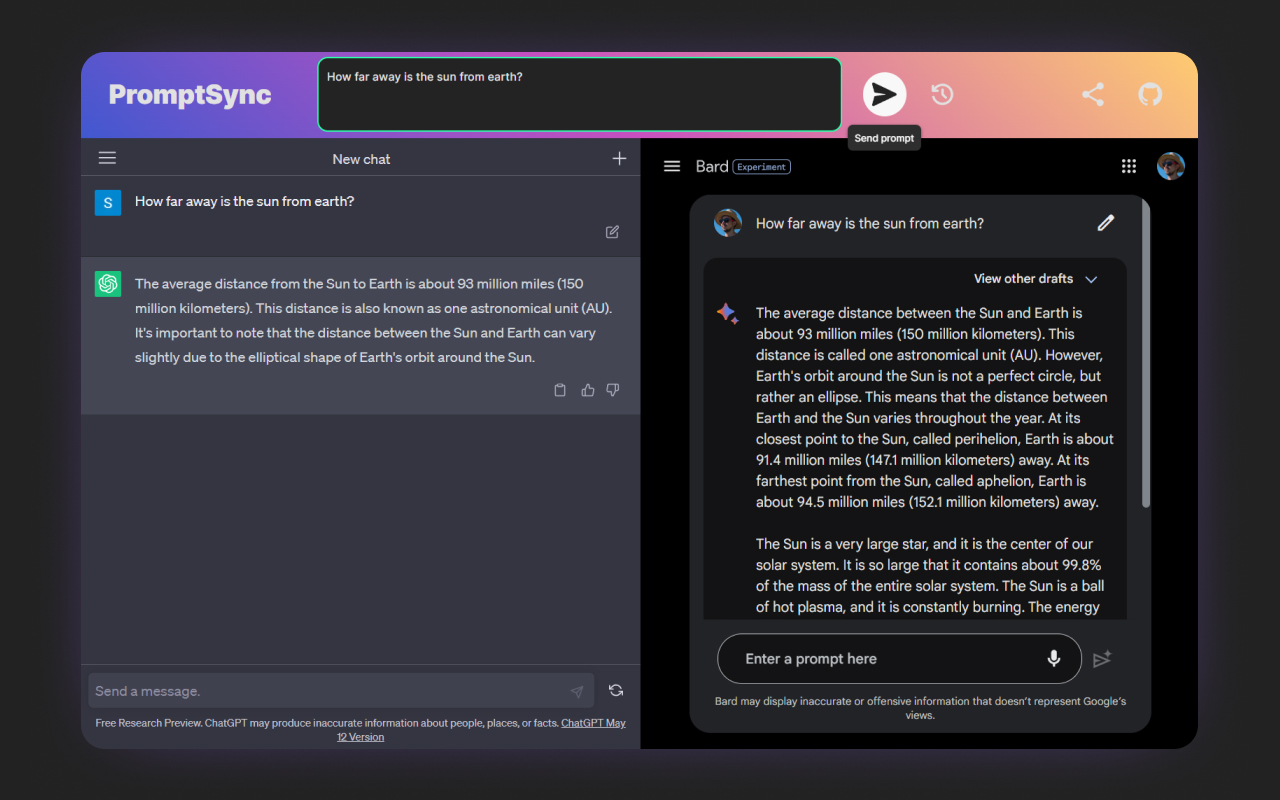
Task: Click the PromptSync prompt text box
Action: click(580, 94)
